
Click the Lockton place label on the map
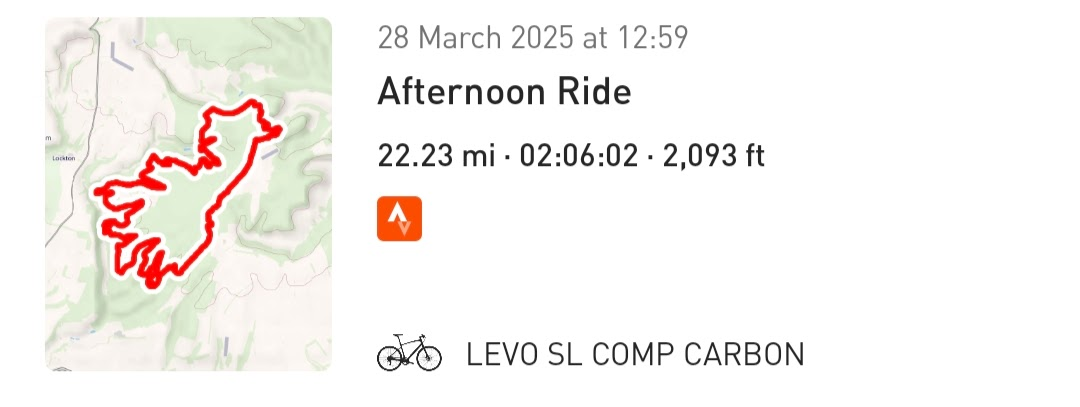coord(62,158)
